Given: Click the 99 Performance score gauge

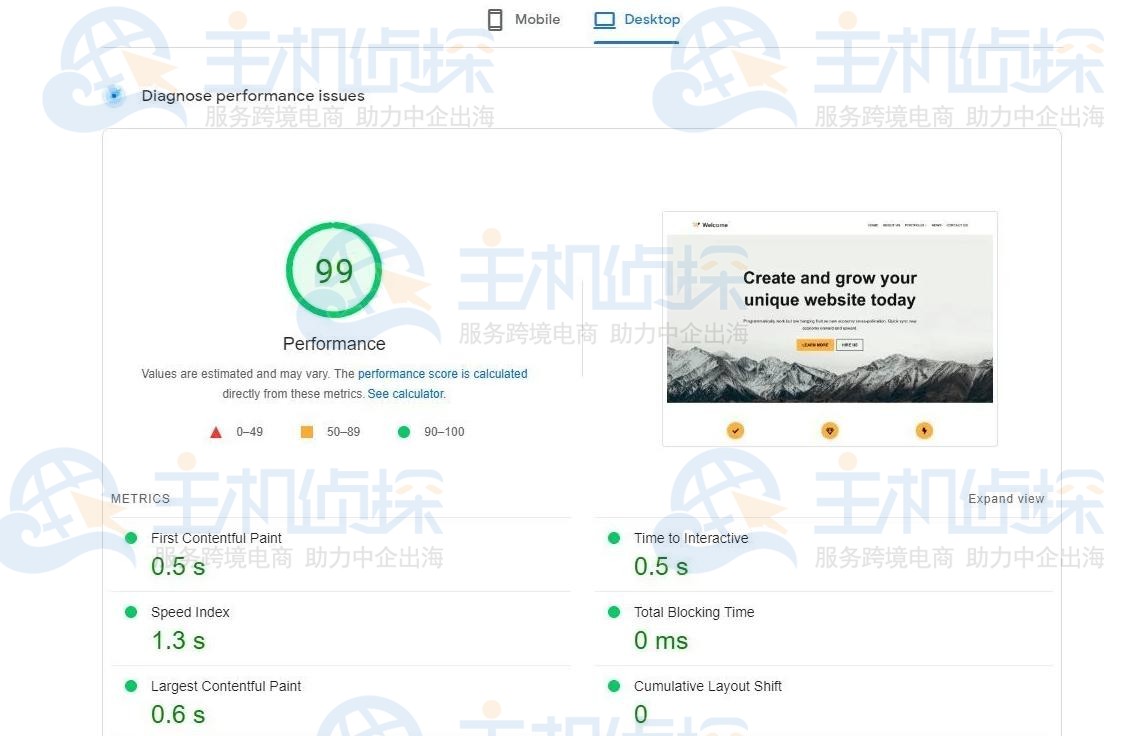Looking at the screenshot, I should [x=334, y=269].
